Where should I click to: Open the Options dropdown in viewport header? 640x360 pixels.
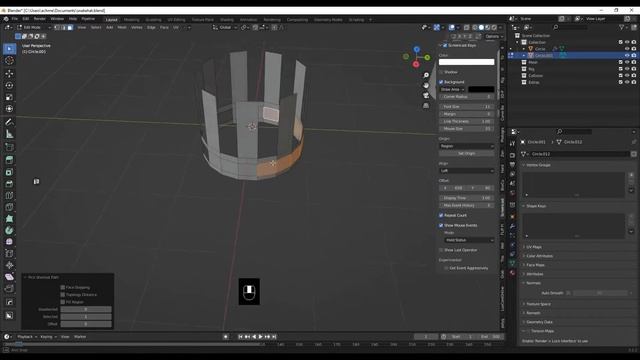[x=494, y=36]
